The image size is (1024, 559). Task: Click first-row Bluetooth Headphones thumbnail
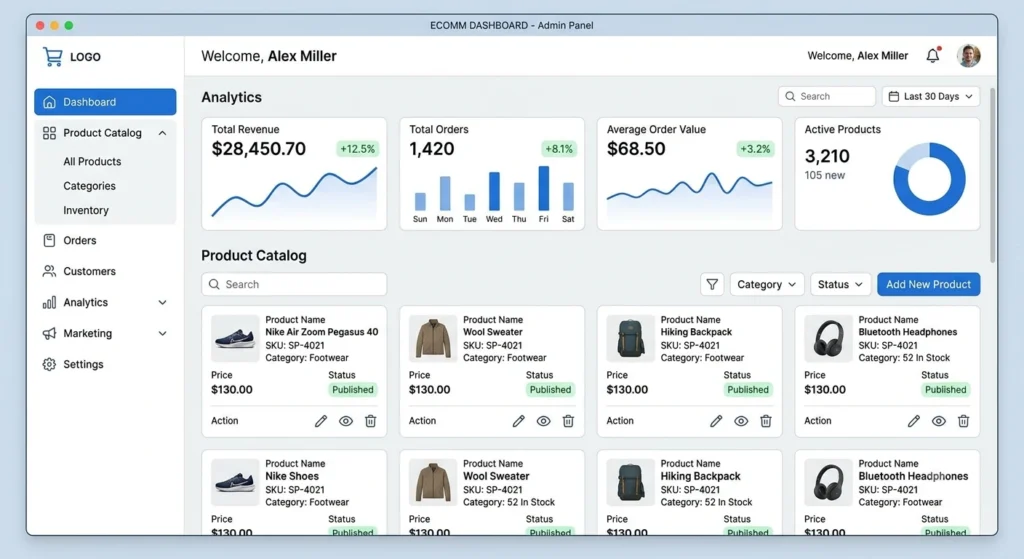tap(828, 338)
